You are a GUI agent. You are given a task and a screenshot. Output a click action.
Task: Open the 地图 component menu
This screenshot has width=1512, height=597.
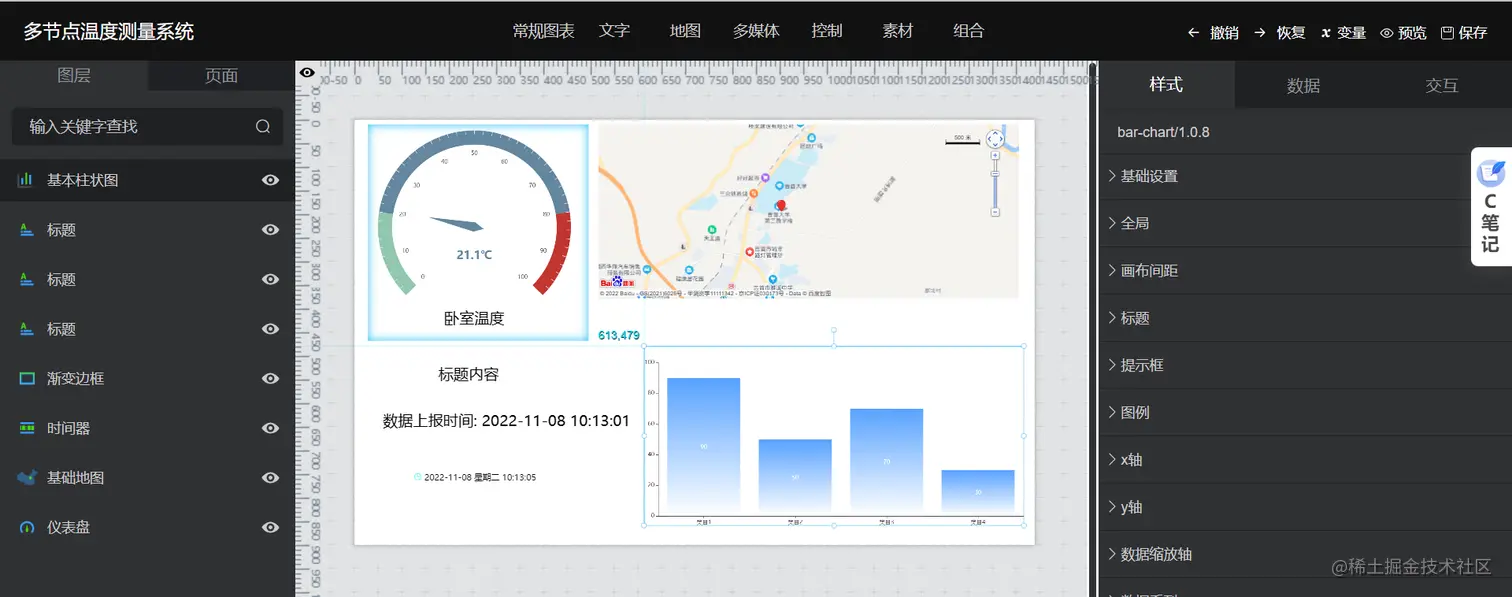click(x=685, y=31)
